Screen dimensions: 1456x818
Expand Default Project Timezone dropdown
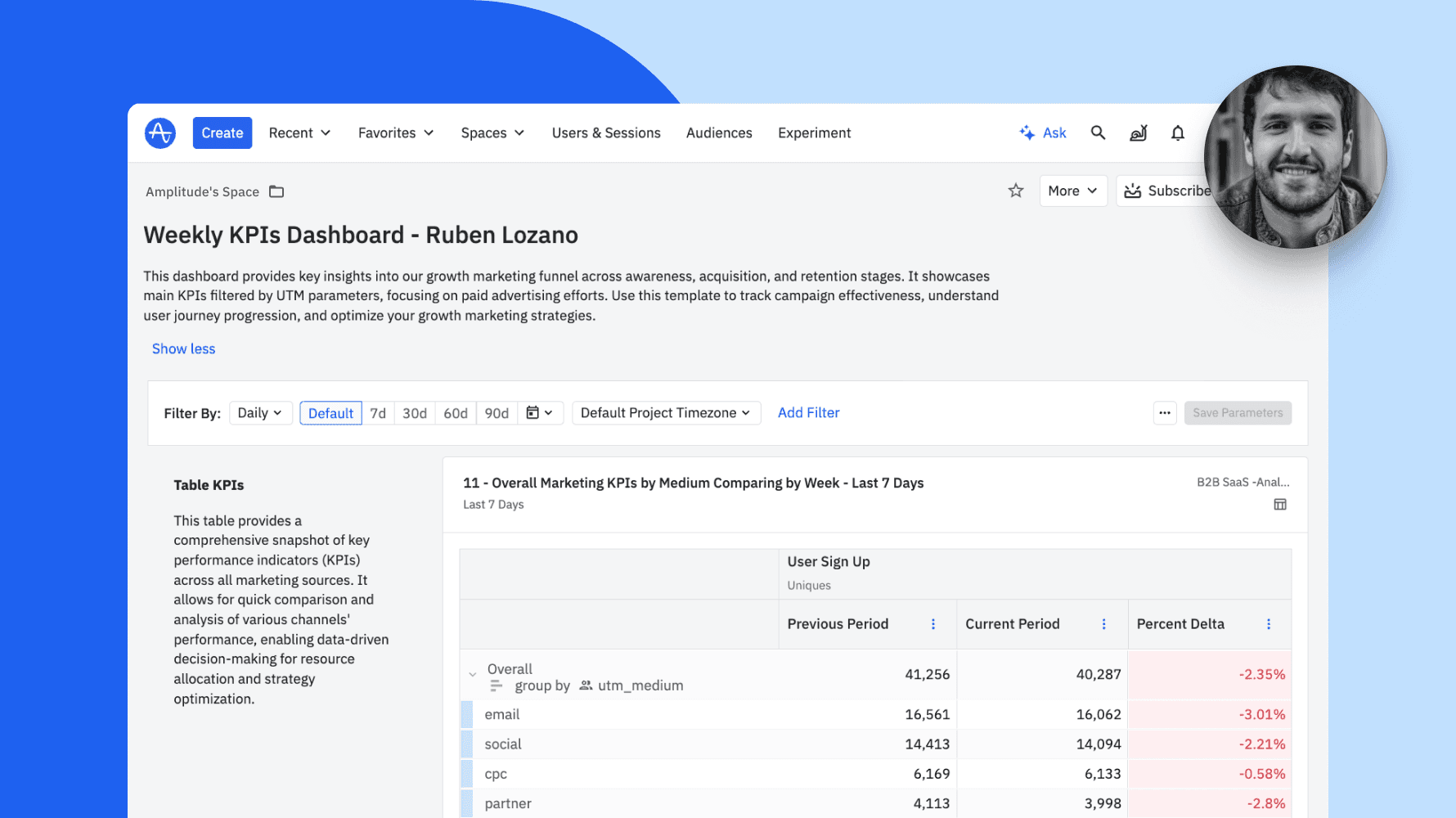tap(666, 413)
